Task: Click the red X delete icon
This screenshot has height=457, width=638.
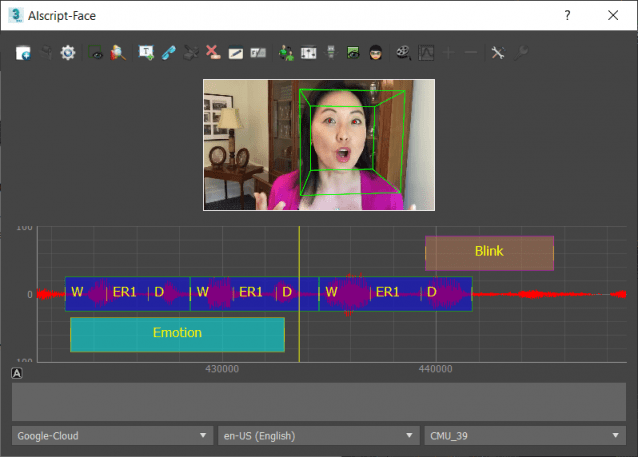Action: [x=213, y=53]
